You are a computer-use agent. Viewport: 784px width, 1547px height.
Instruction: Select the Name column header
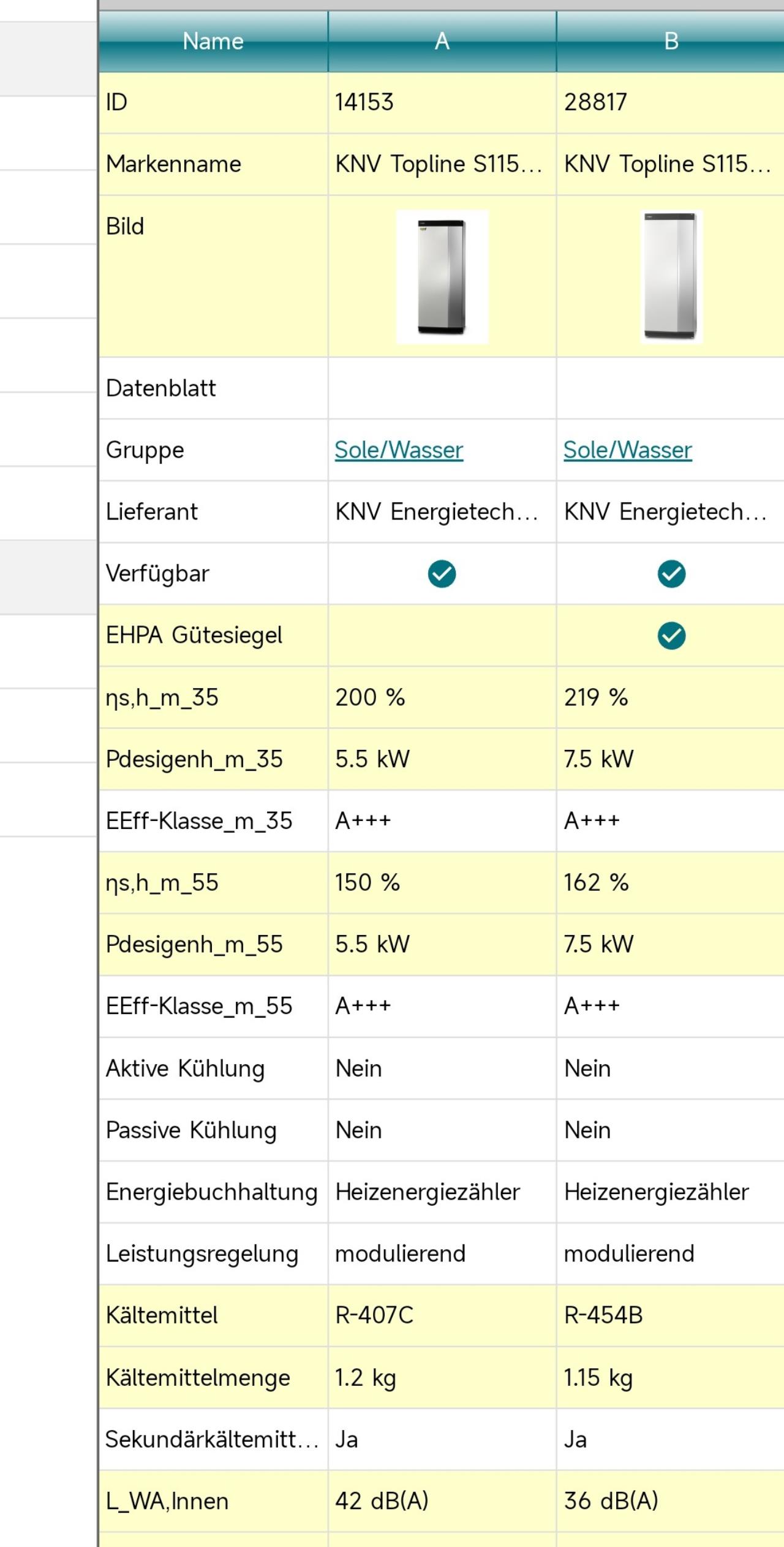[x=213, y=41]
